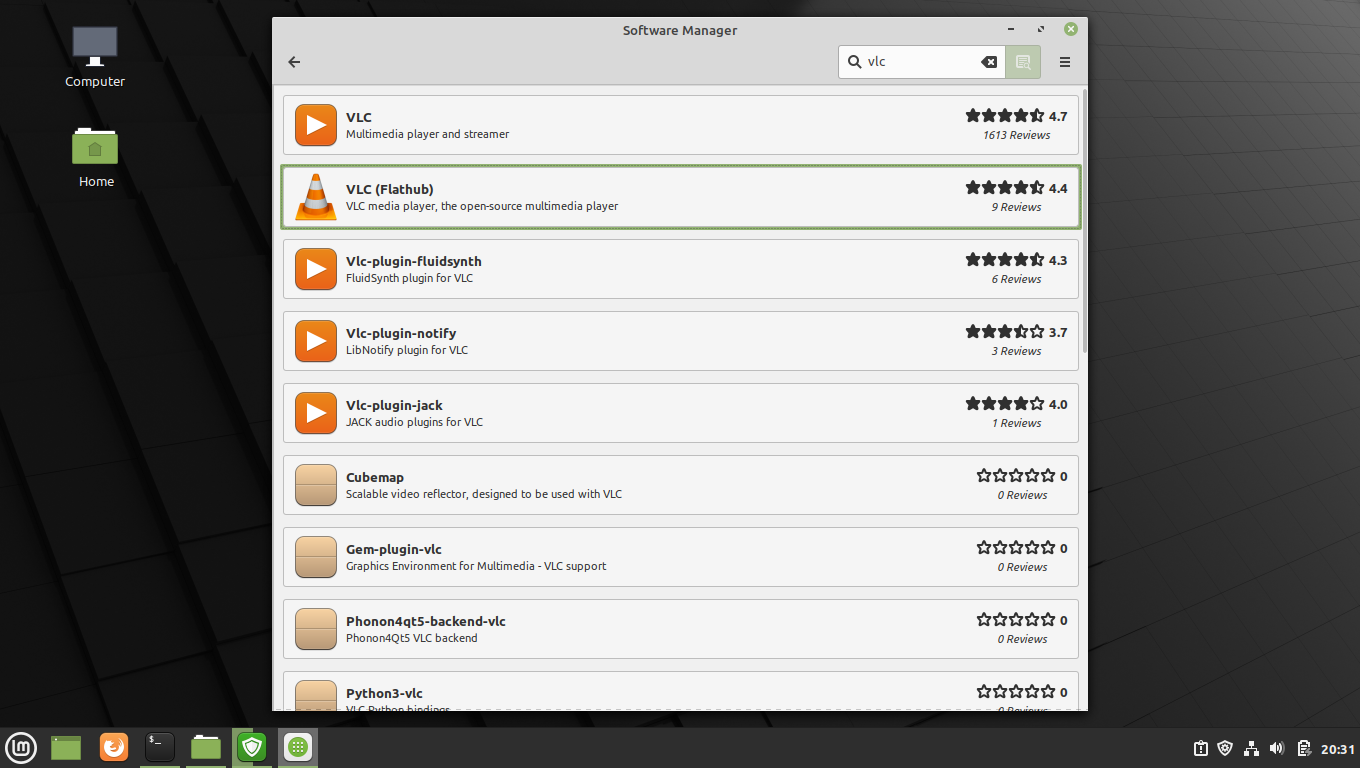Click the search magnifier icon
The image size is (1360, 768).
(854, 62)
